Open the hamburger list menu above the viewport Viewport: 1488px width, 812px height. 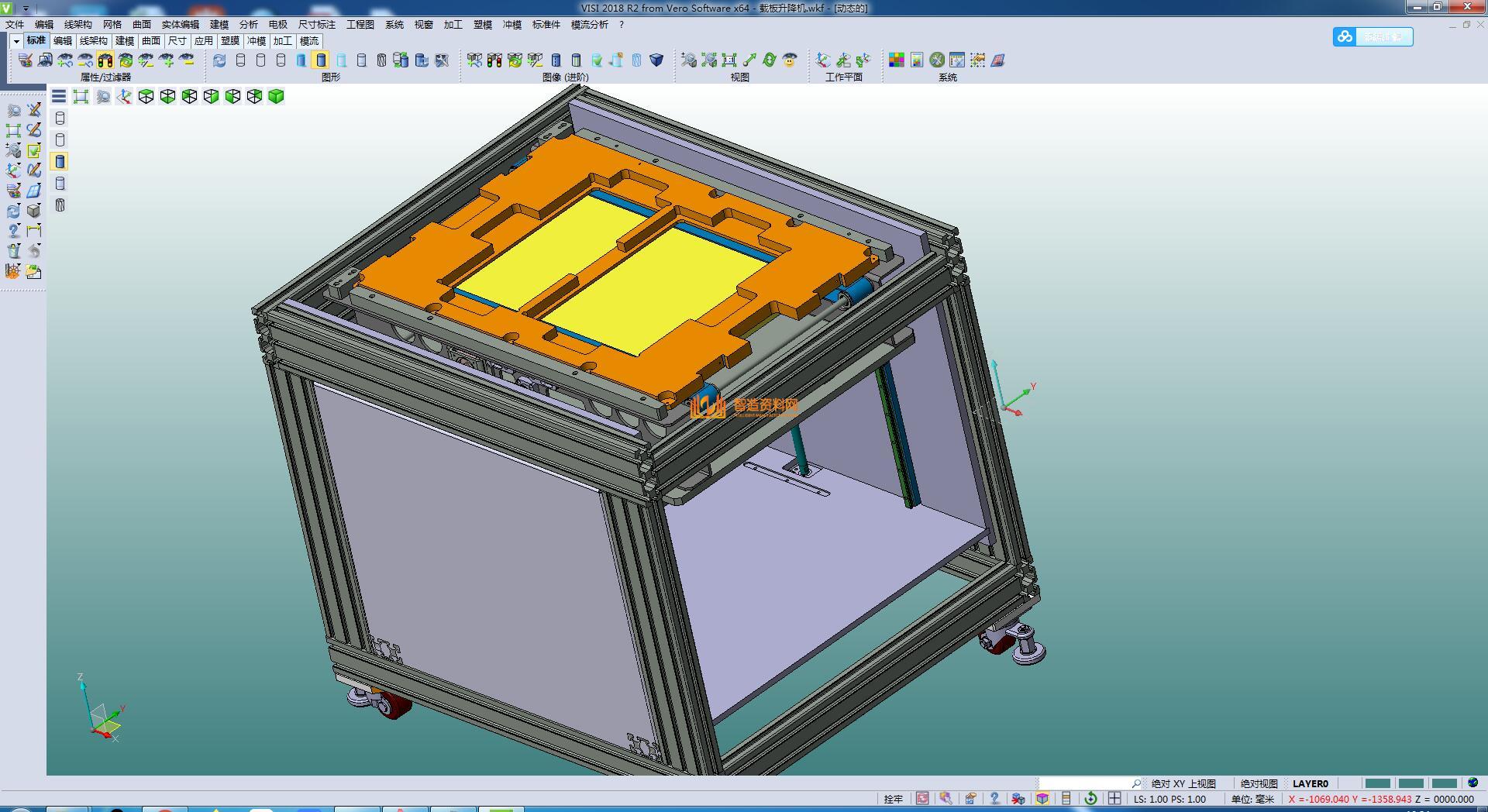click(59, 96)
